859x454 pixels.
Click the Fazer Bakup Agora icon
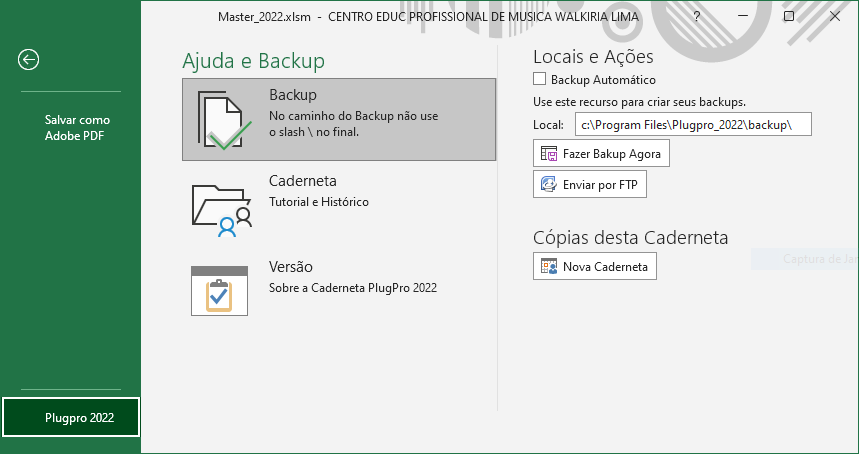click(549, 154)
